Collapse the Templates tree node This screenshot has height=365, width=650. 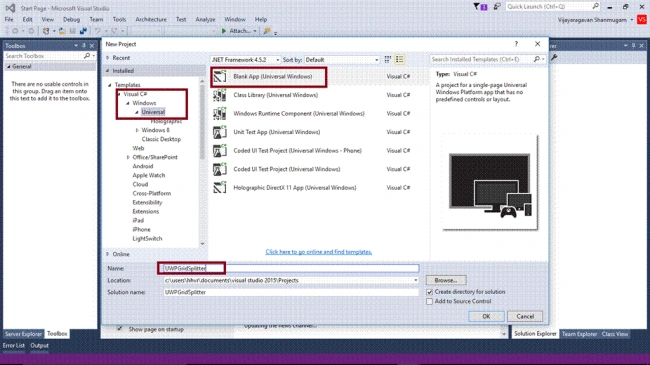click(110, 85)
